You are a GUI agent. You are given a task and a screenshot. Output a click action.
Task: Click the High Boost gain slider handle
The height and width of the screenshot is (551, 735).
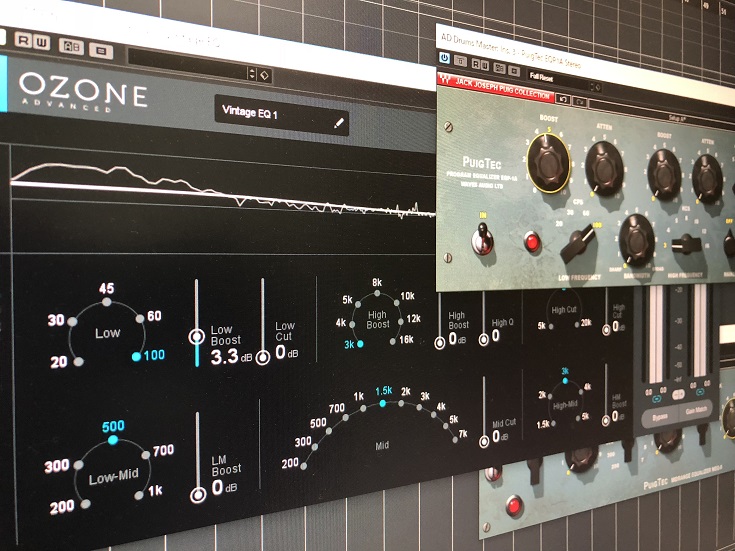tap(439, 343)
